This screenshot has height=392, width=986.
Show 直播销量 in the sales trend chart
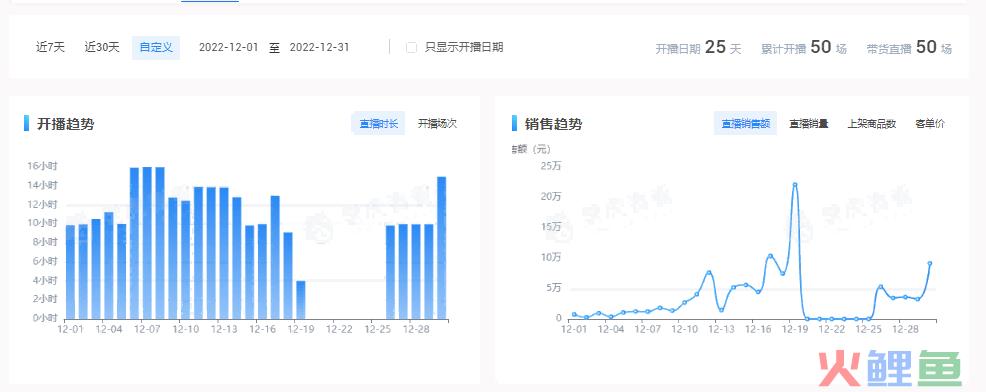(809, 123)
